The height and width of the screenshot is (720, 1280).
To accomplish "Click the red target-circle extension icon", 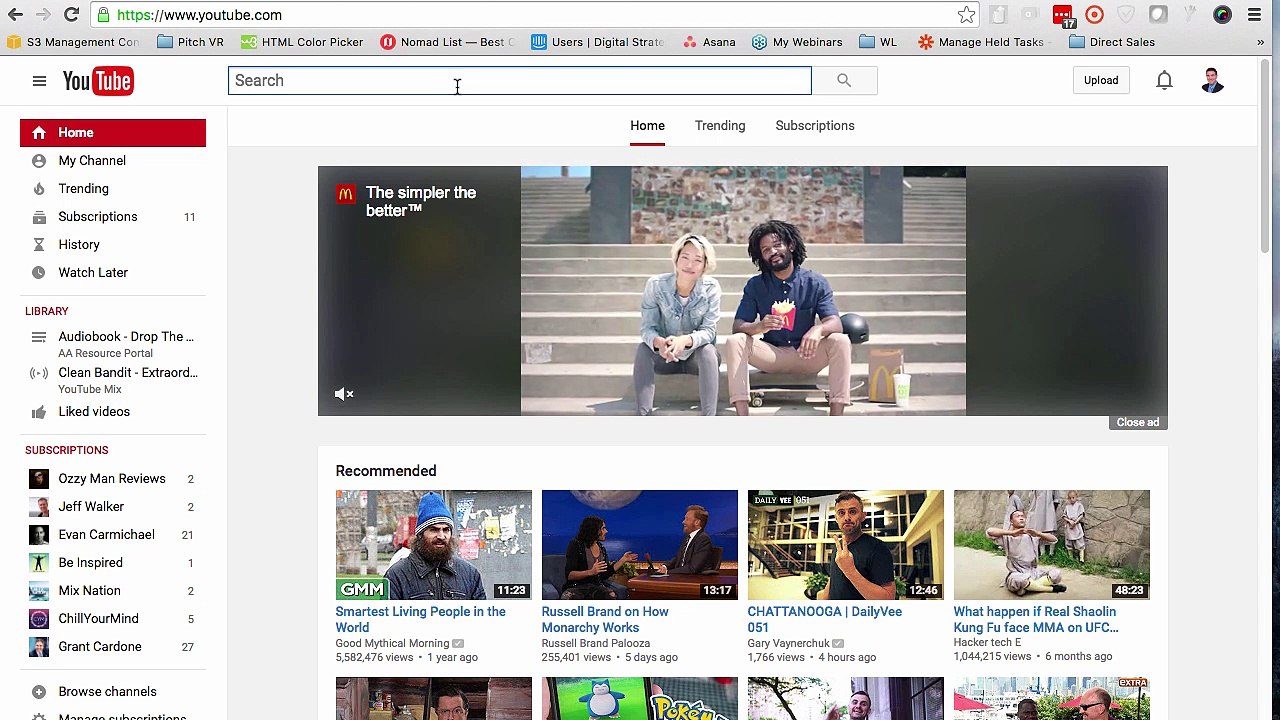I will pyautogui.click(x=1094, y=15).
